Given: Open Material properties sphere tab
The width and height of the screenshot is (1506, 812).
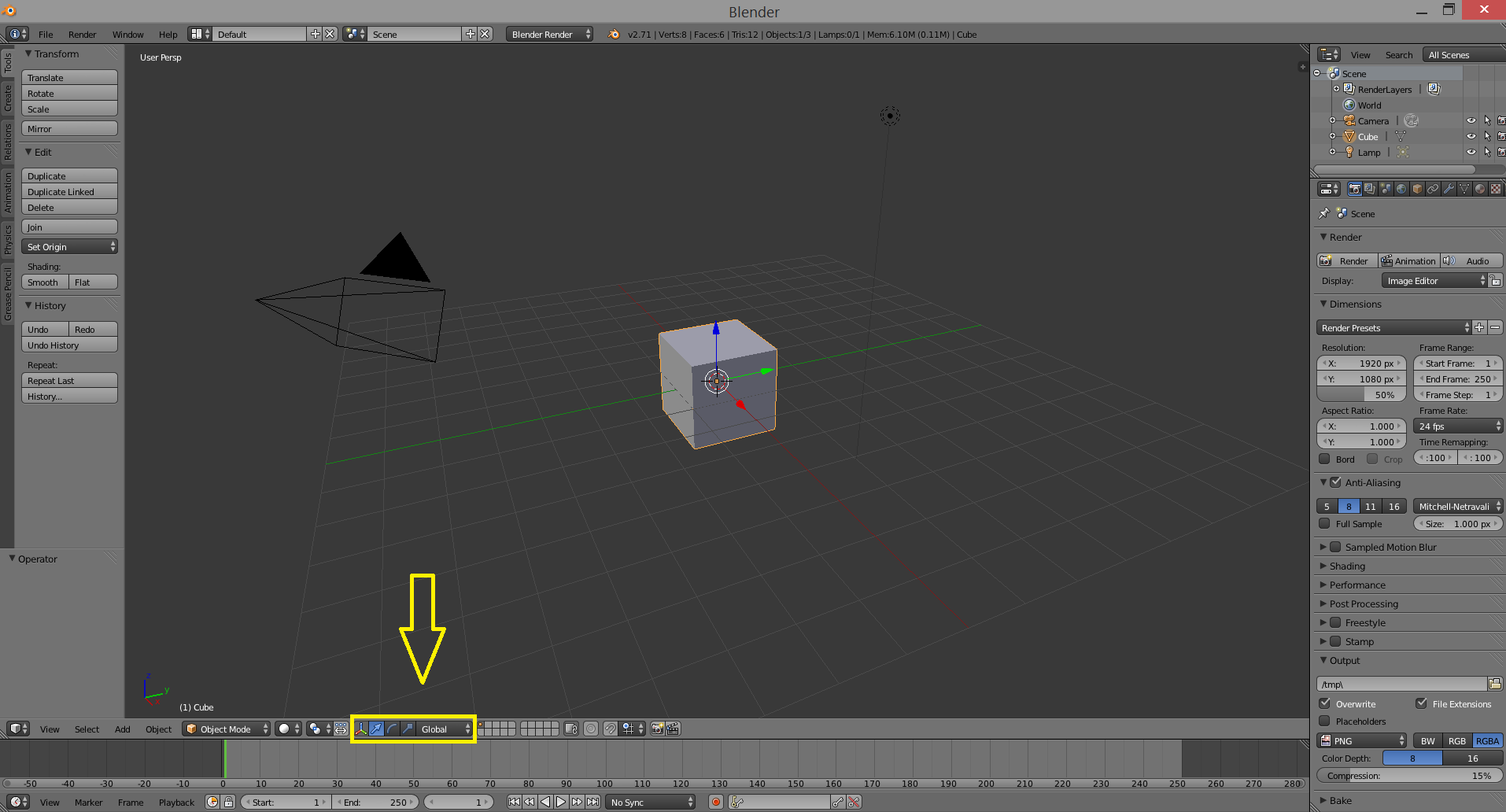Looking at the screenshot, I should coord(1480,189).
